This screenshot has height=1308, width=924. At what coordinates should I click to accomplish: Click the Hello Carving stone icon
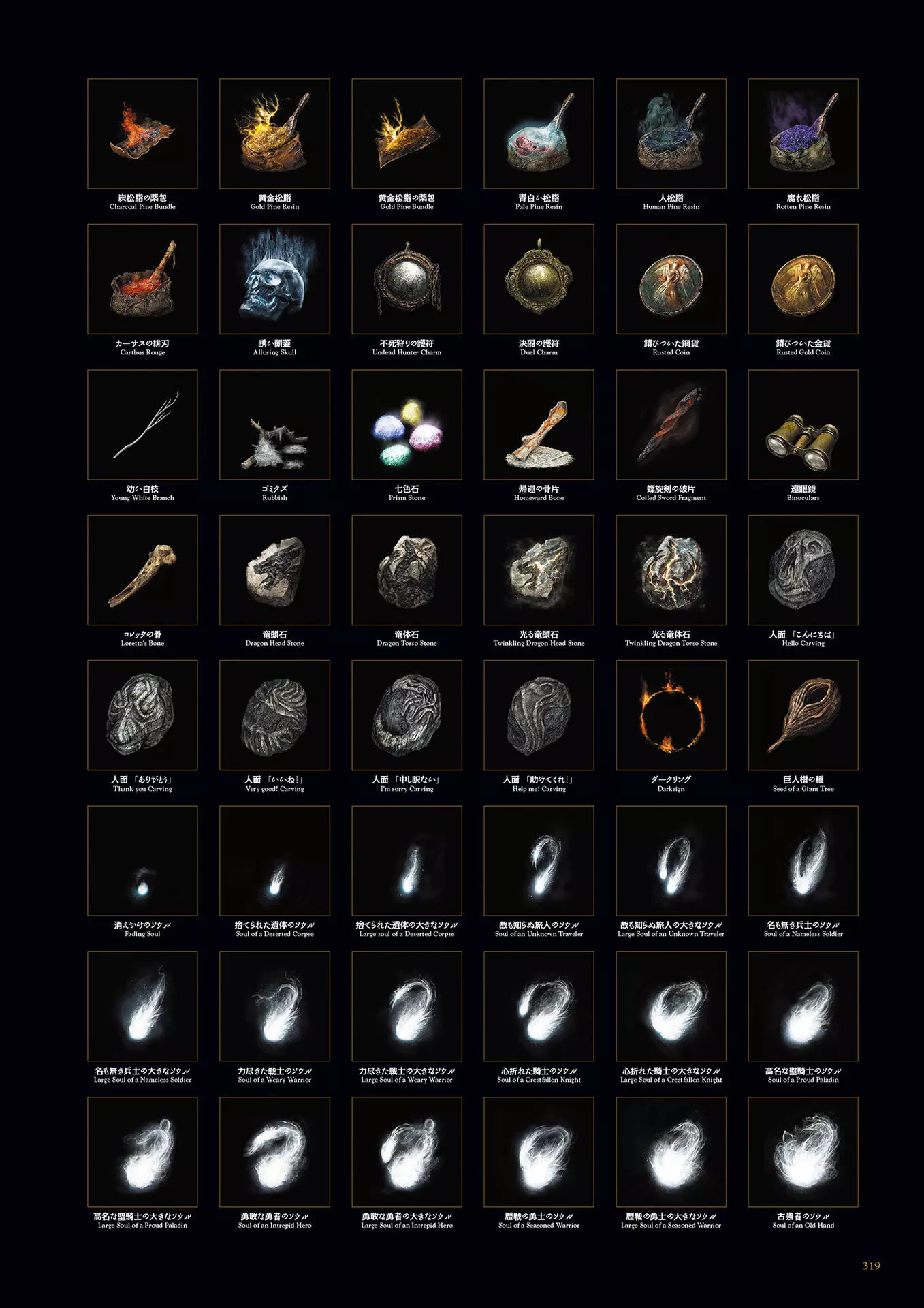click(x=803, y=570)
